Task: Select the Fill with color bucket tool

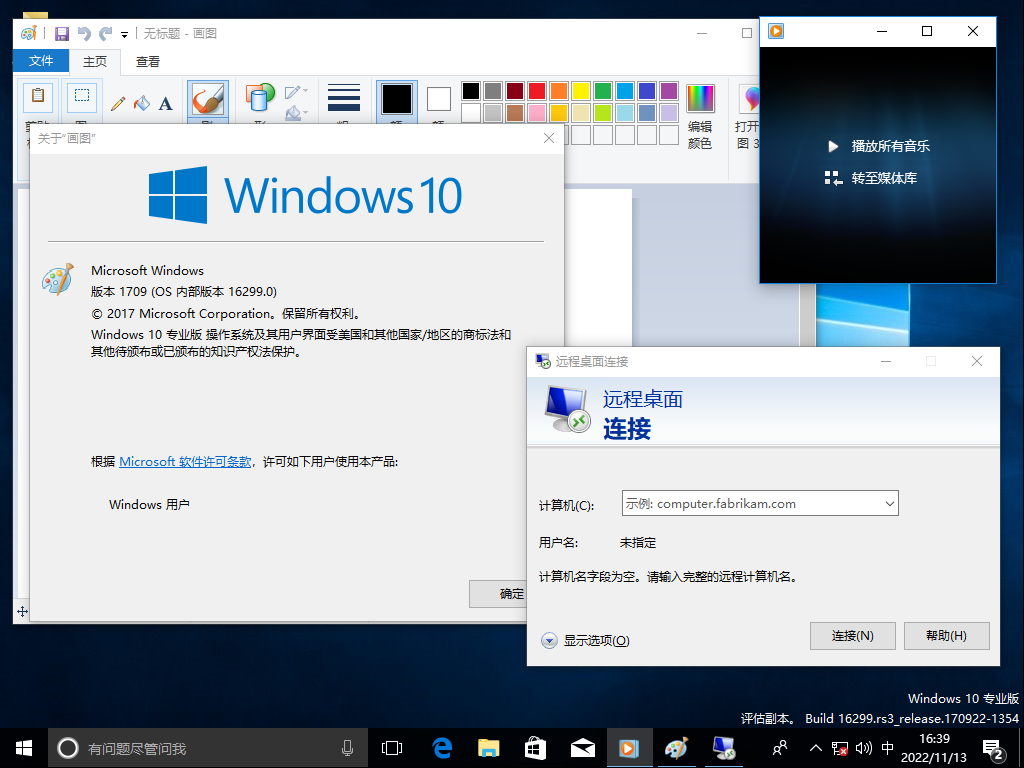Action: tap(142, 103)
